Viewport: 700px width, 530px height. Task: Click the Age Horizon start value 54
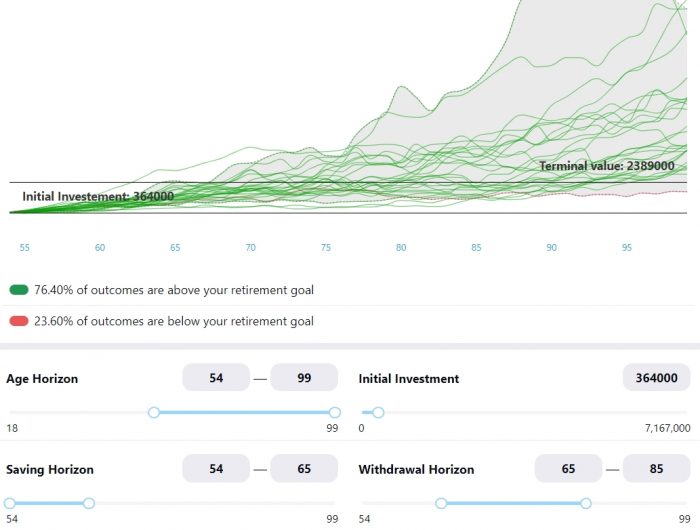[x=216, y=378]
